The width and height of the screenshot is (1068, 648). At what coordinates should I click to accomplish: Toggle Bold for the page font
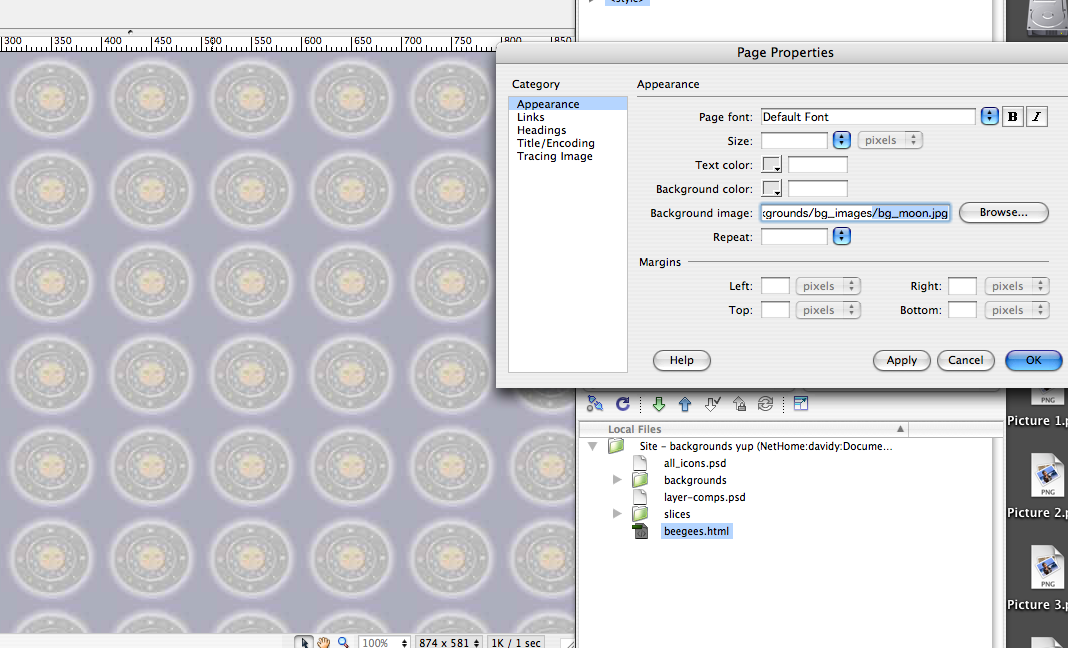pos(1013,117)
